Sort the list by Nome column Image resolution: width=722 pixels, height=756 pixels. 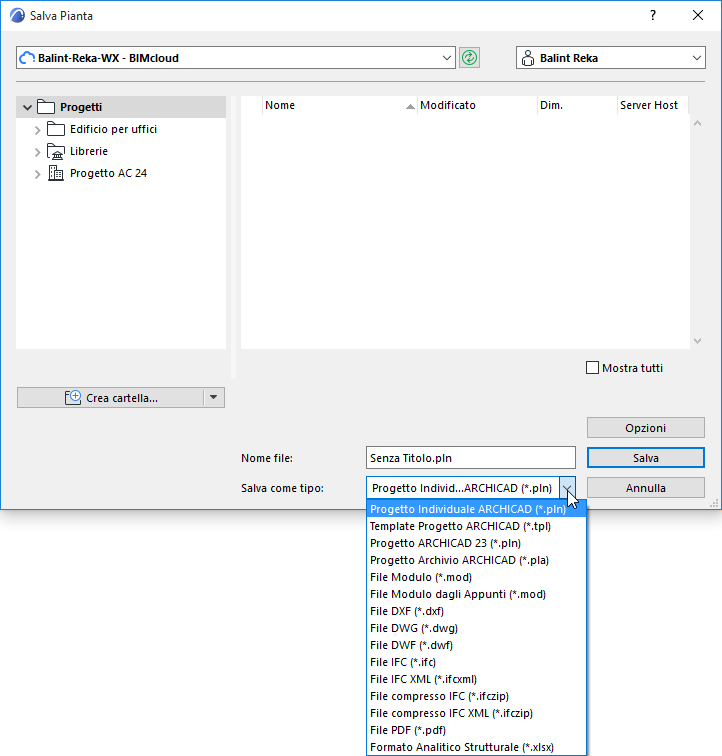pyautogui.click(x=339, y=105)
